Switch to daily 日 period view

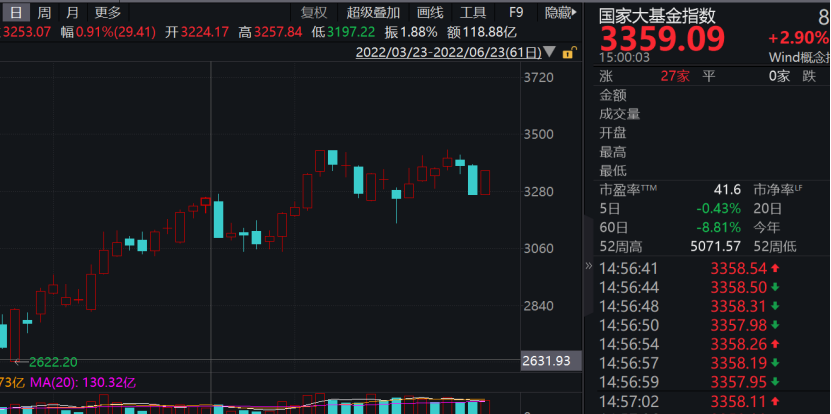pyautogui.click(x=15, y=13)
